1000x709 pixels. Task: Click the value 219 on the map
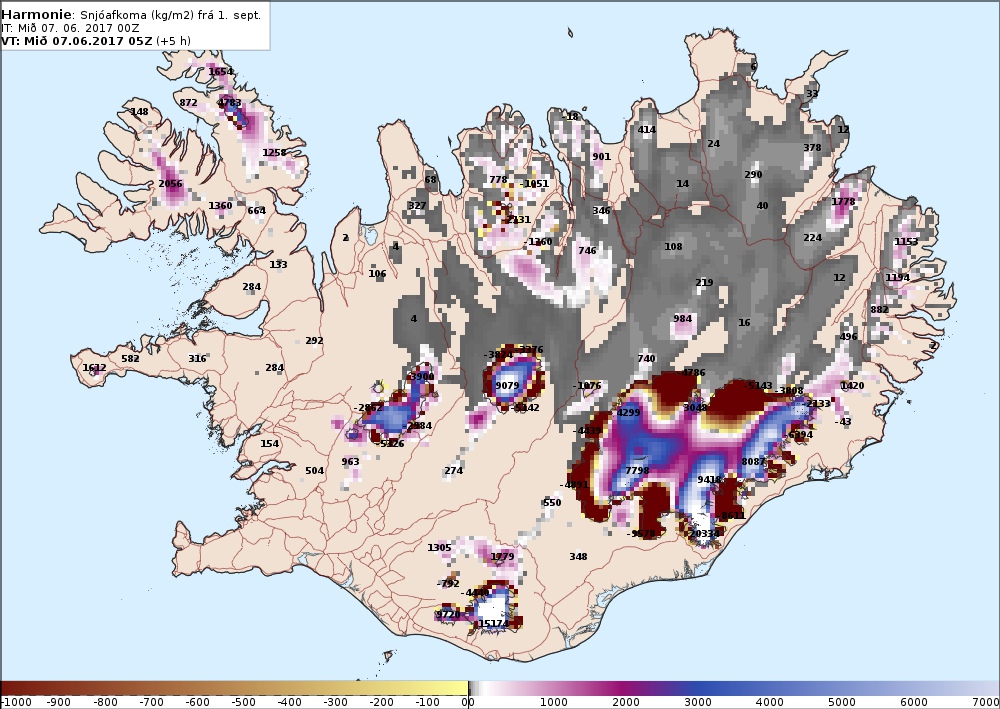click(x=704, y=282)
